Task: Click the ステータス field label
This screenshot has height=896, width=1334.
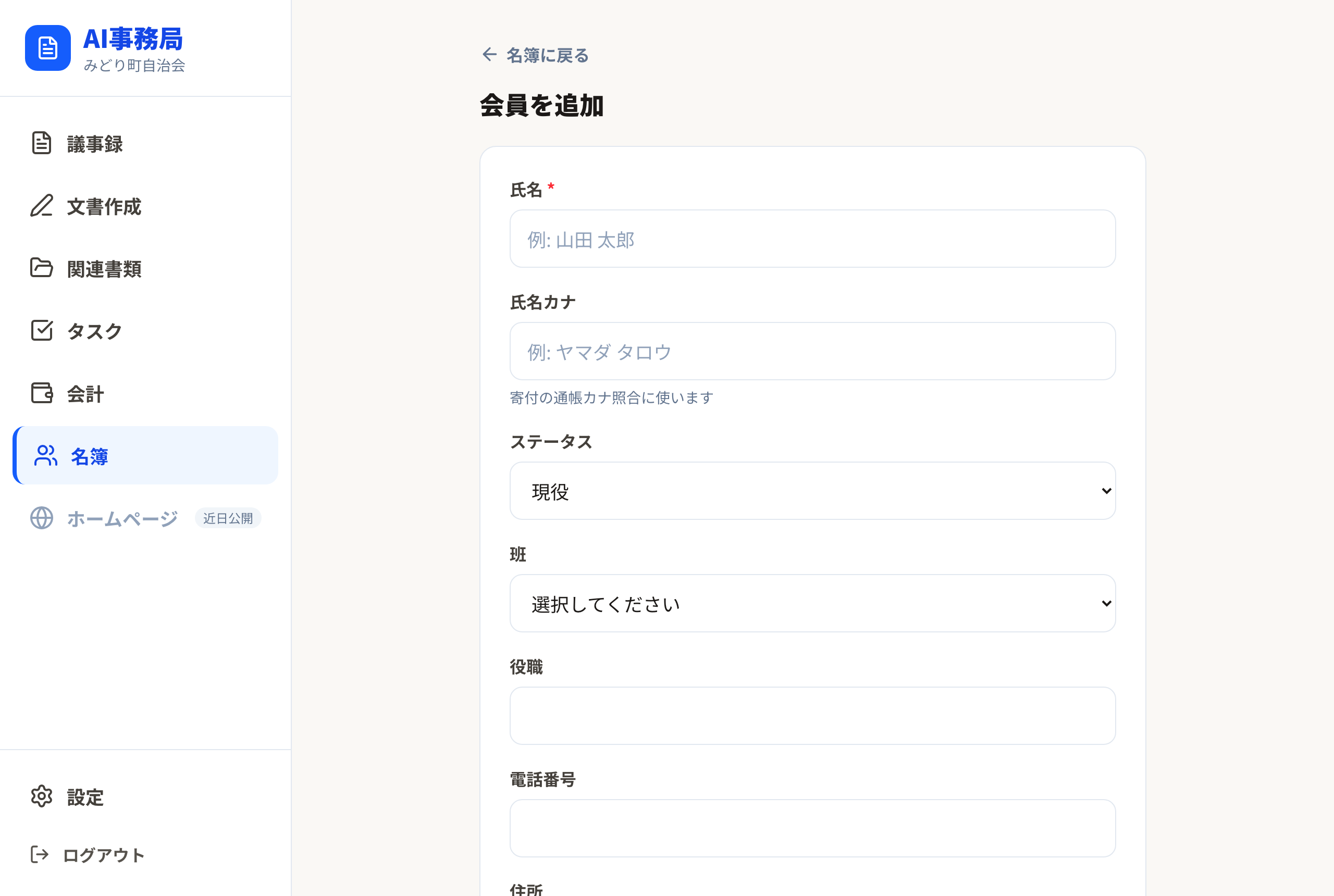Action: (x=551, y=442)
